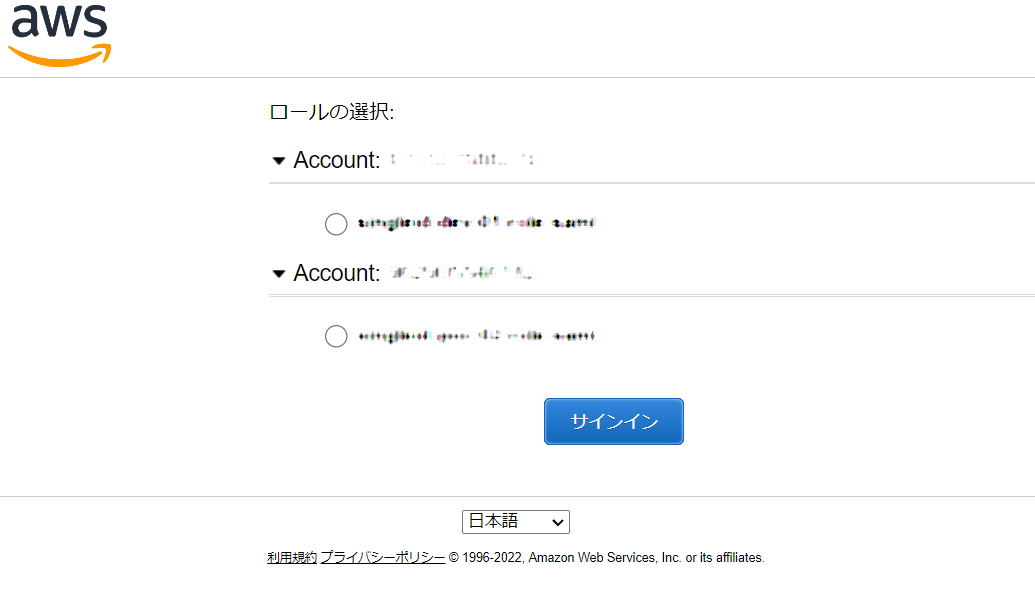
Task: Click the second account's blurred ID text
Action: click(462, 272)
